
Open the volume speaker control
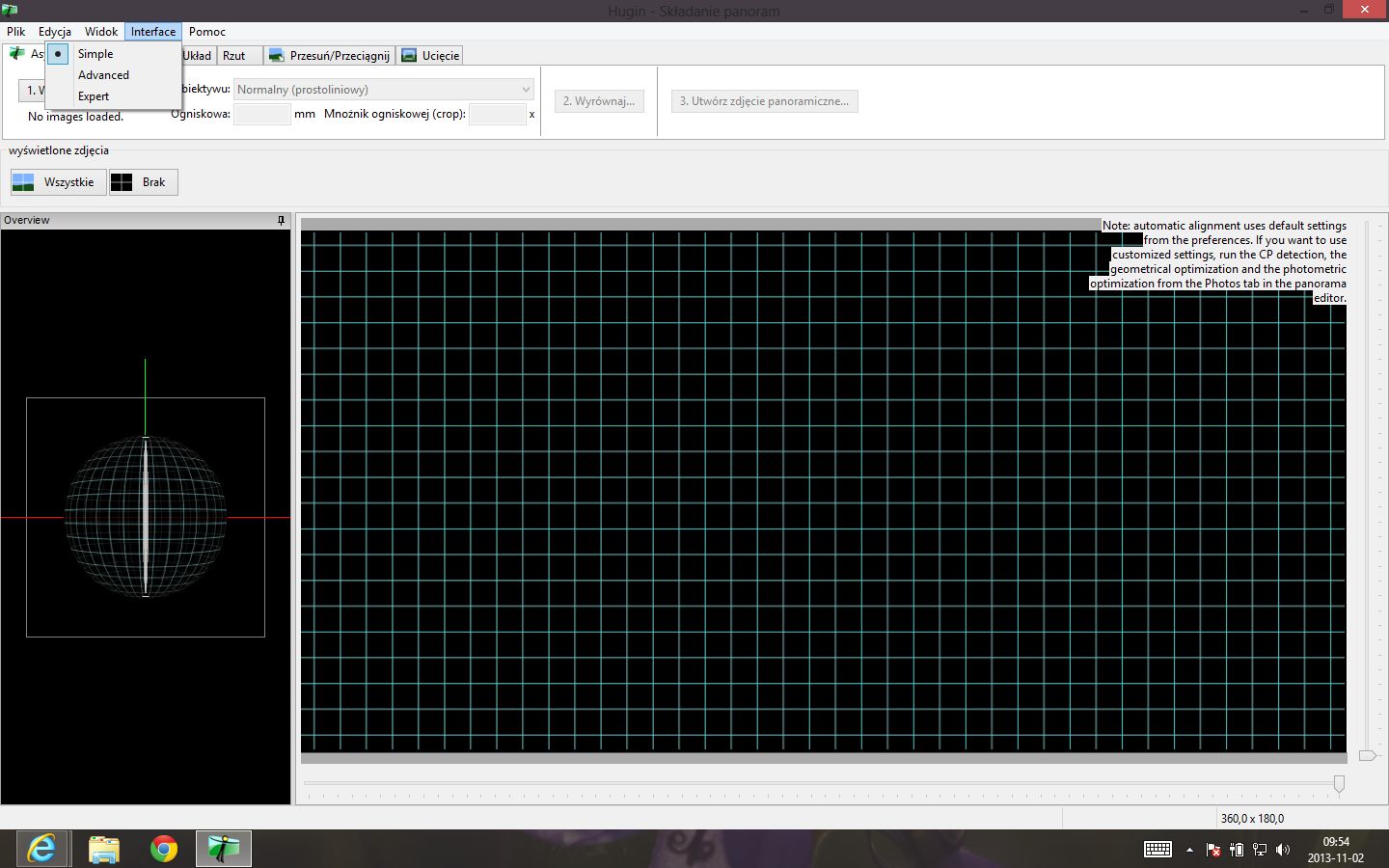coord(1283,850)
